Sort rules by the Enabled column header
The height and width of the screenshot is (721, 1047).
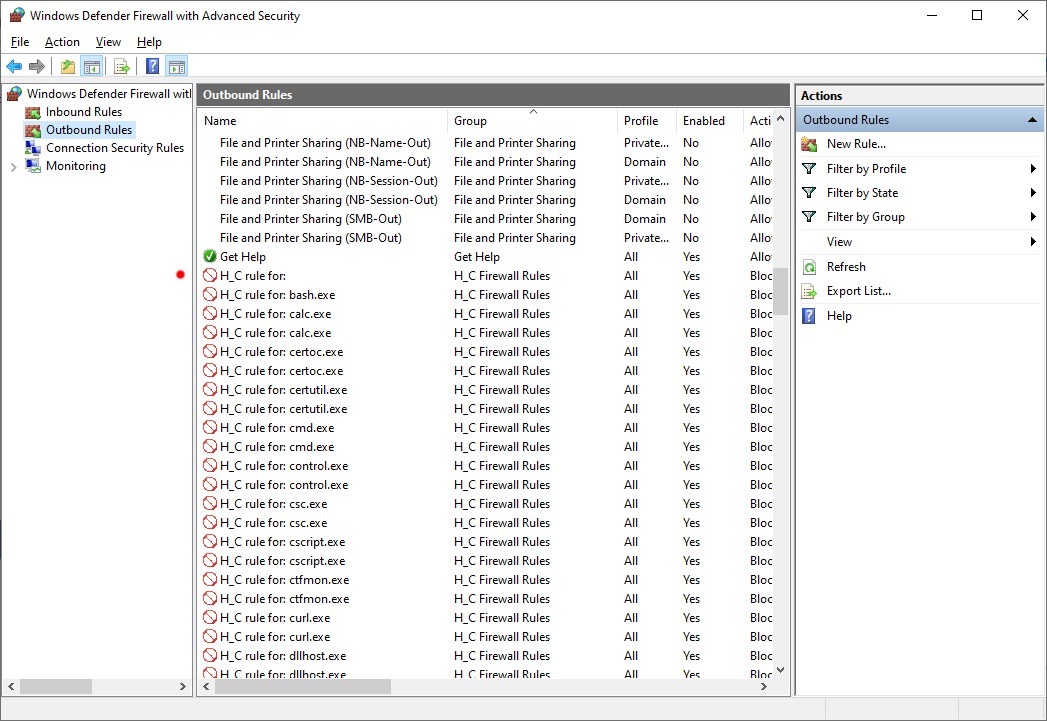(704, 121)
